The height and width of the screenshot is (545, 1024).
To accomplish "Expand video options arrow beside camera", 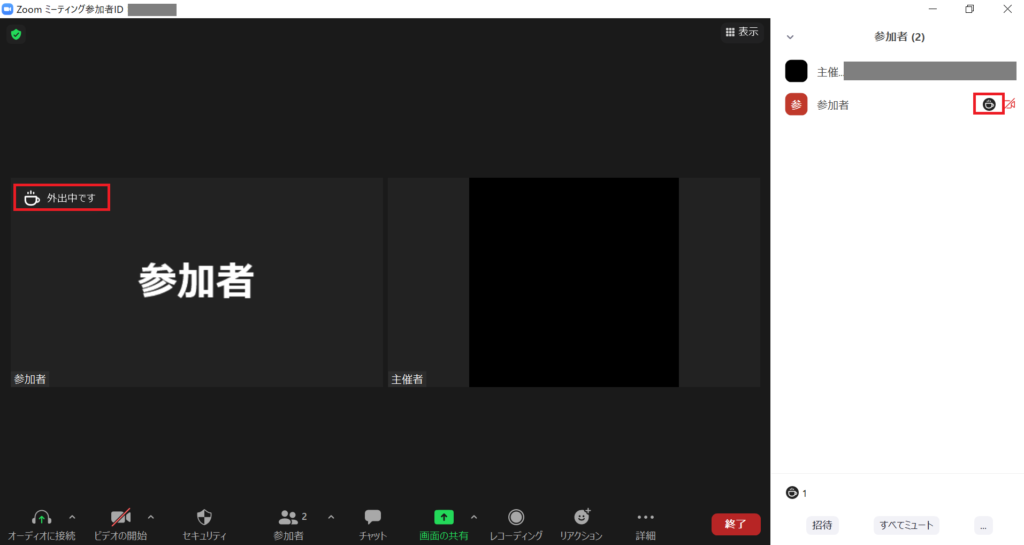I will (x=151, y=517).
